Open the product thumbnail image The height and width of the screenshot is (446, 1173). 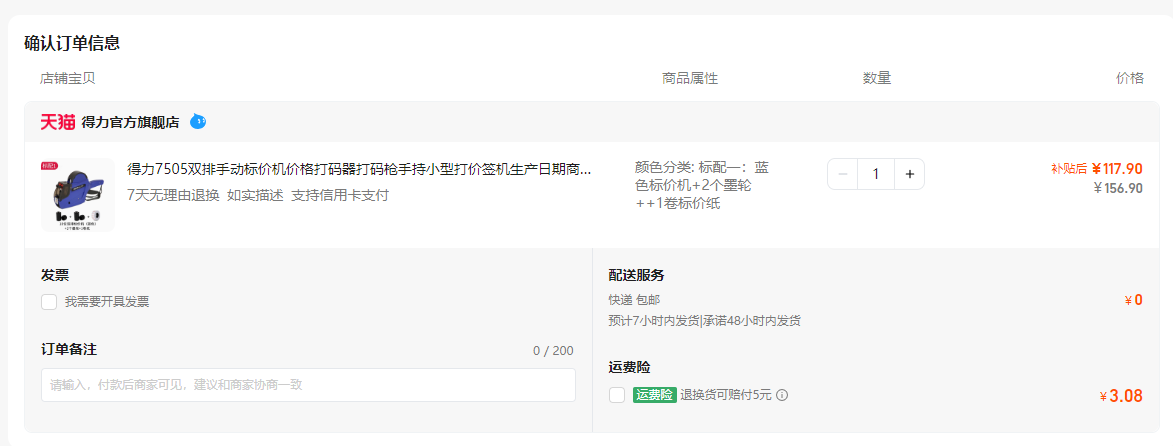pos(78,195)
